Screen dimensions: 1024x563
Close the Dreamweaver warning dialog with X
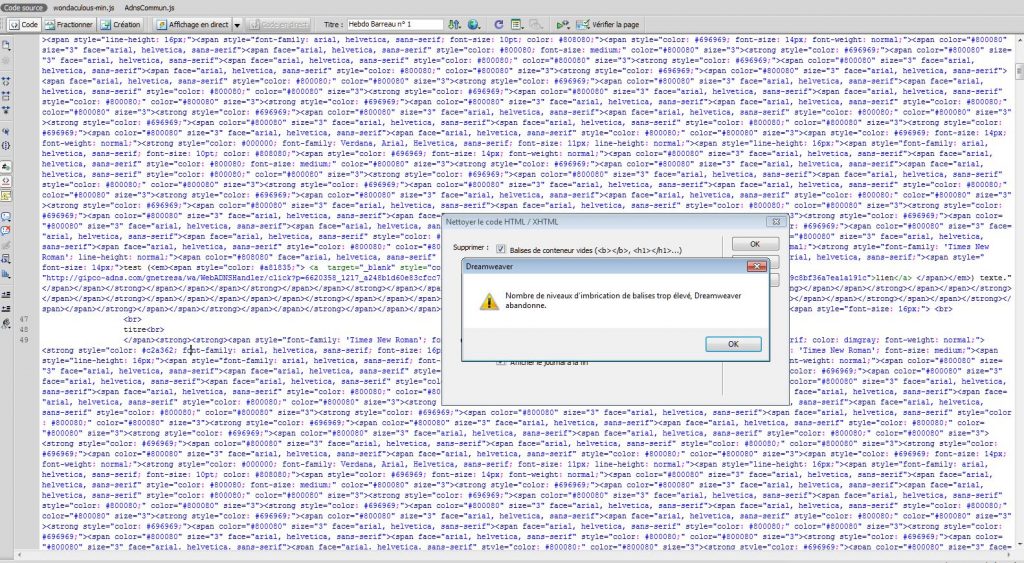pyautogui.click(x=759, y=268)
